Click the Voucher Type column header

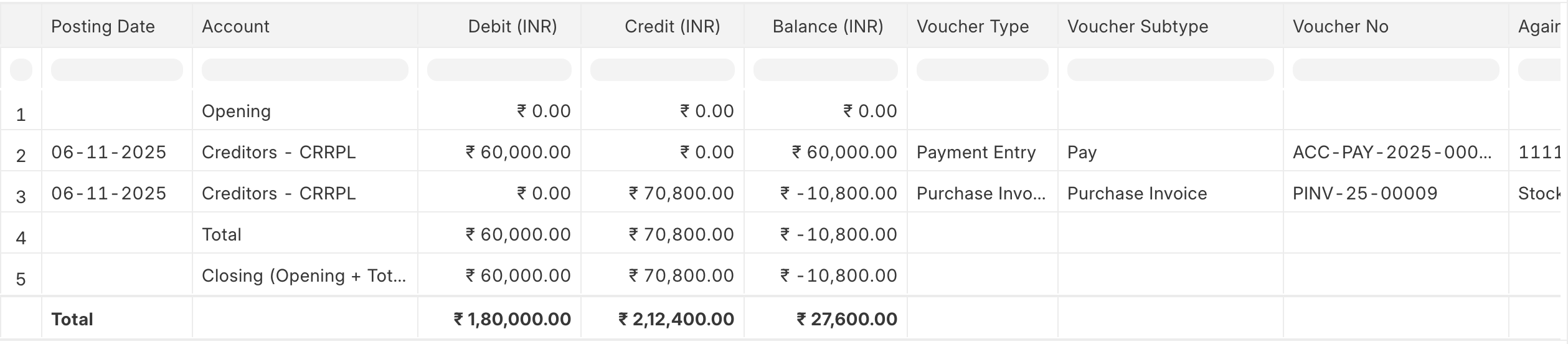tap(973, 26)
